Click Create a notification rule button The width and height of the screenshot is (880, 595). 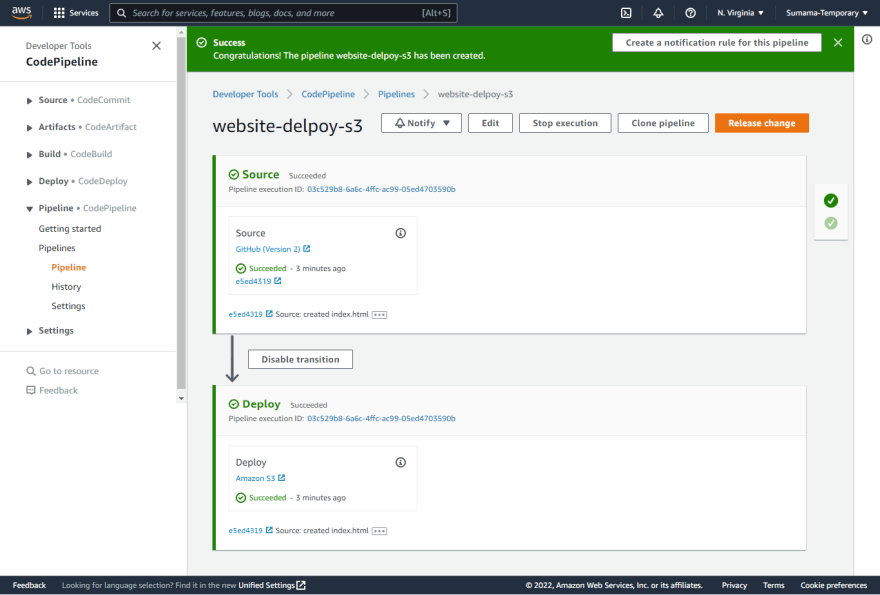[717, 43]
